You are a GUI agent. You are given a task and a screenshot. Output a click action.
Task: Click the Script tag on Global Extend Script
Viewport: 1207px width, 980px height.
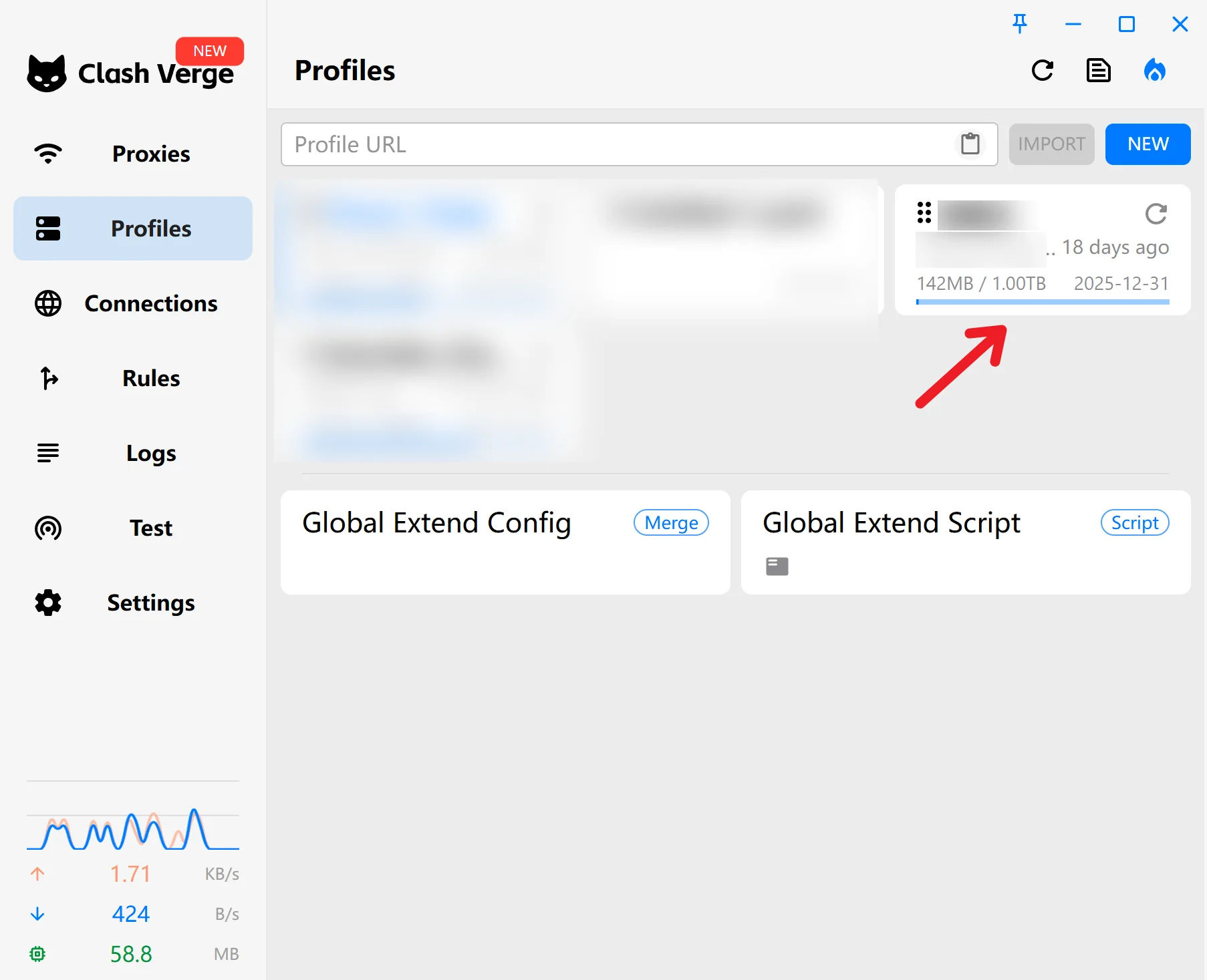(x=1135, y=522)
